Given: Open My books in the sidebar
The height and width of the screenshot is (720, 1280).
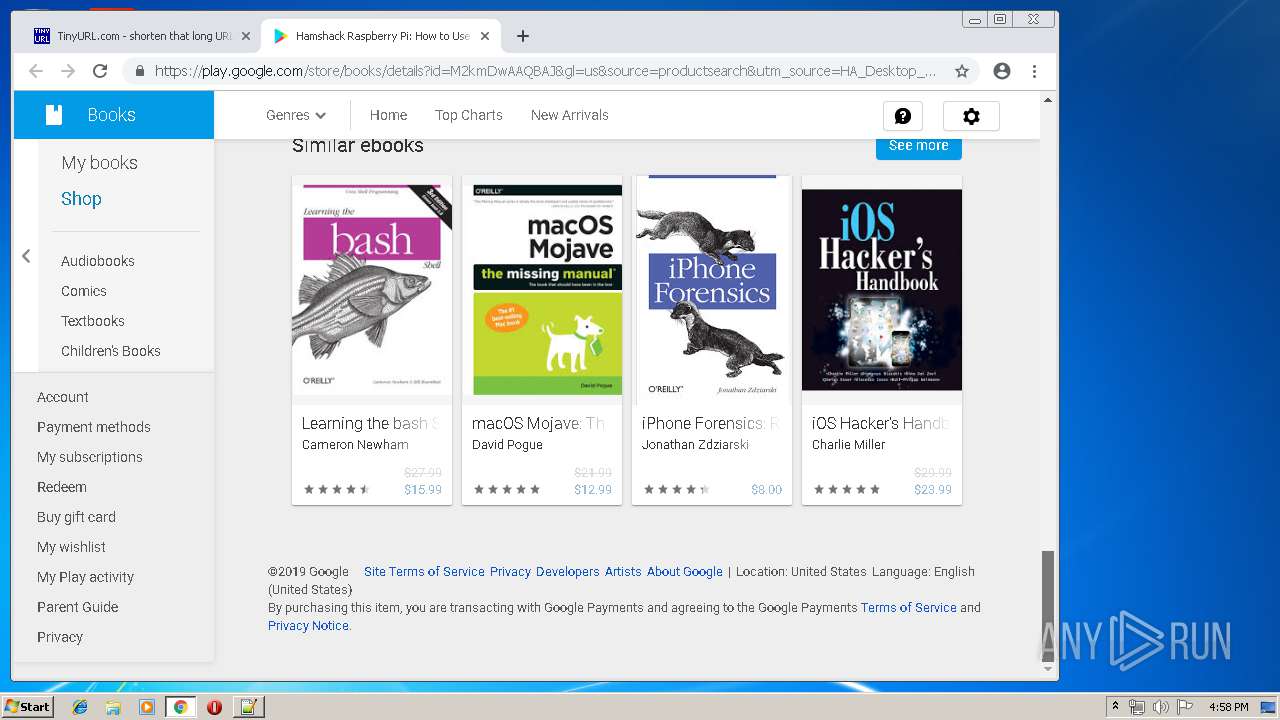Looking at the screenshot, I should tap(99, 163).
